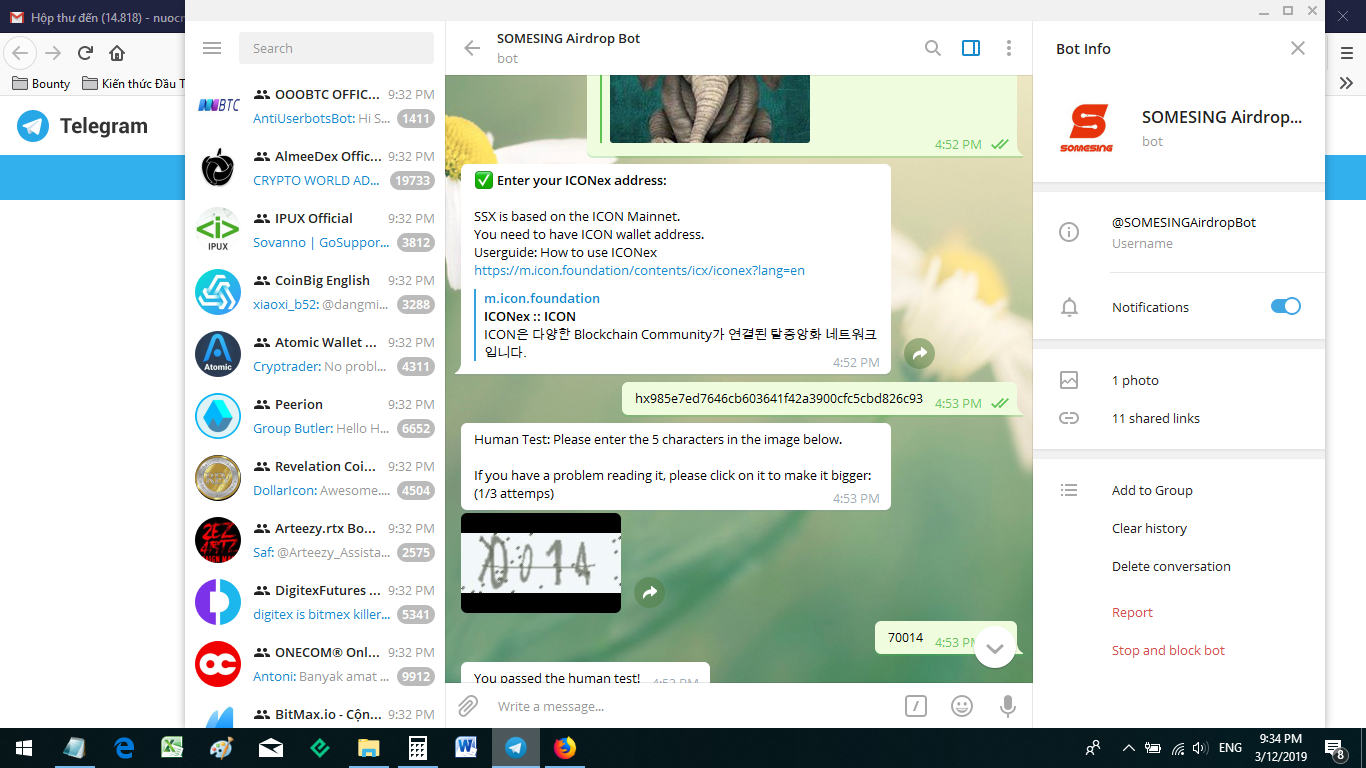
Task: Open the Revelation Coi... chat
Action: 315,478
